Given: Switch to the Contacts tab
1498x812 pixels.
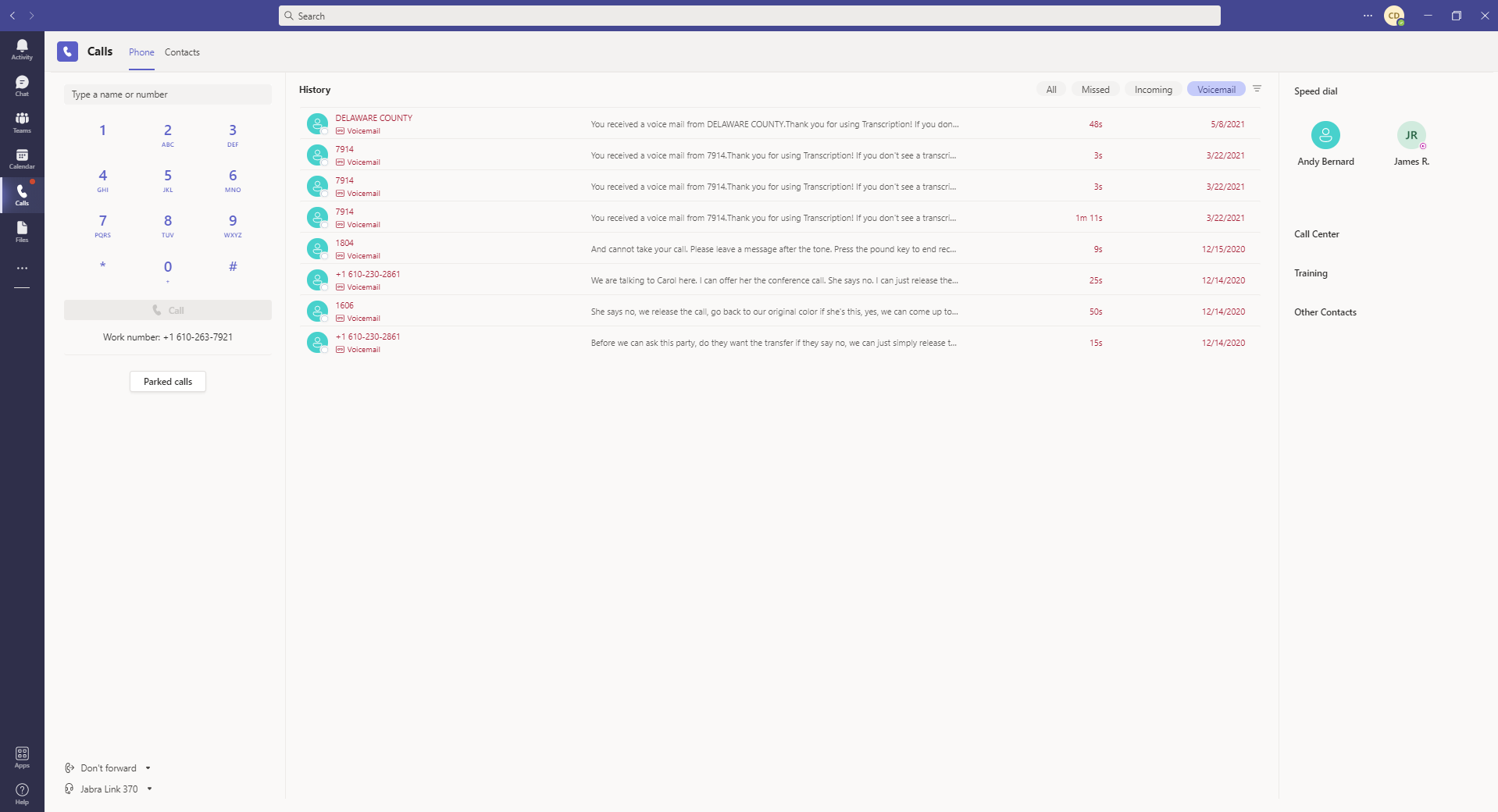Looking at the screenshot, I should click(x=182, y=52).
